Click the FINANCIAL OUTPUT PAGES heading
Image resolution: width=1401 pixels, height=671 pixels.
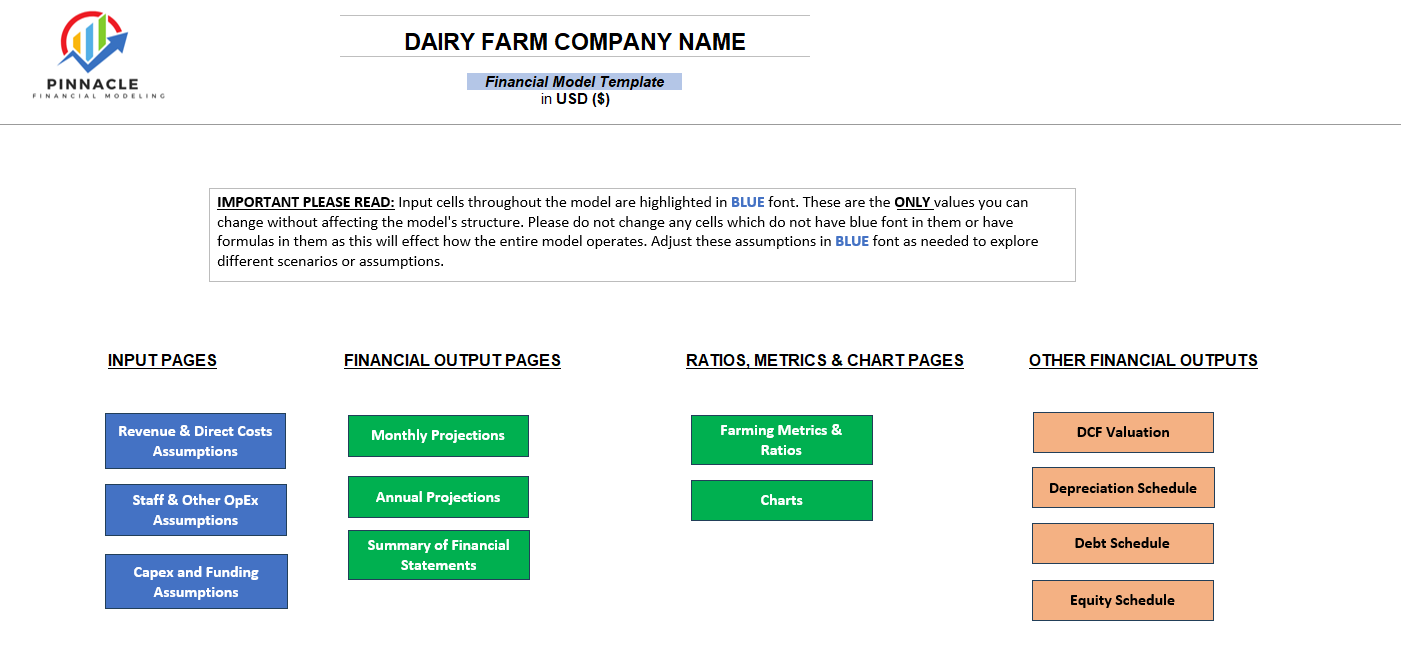tap(451, 360)
